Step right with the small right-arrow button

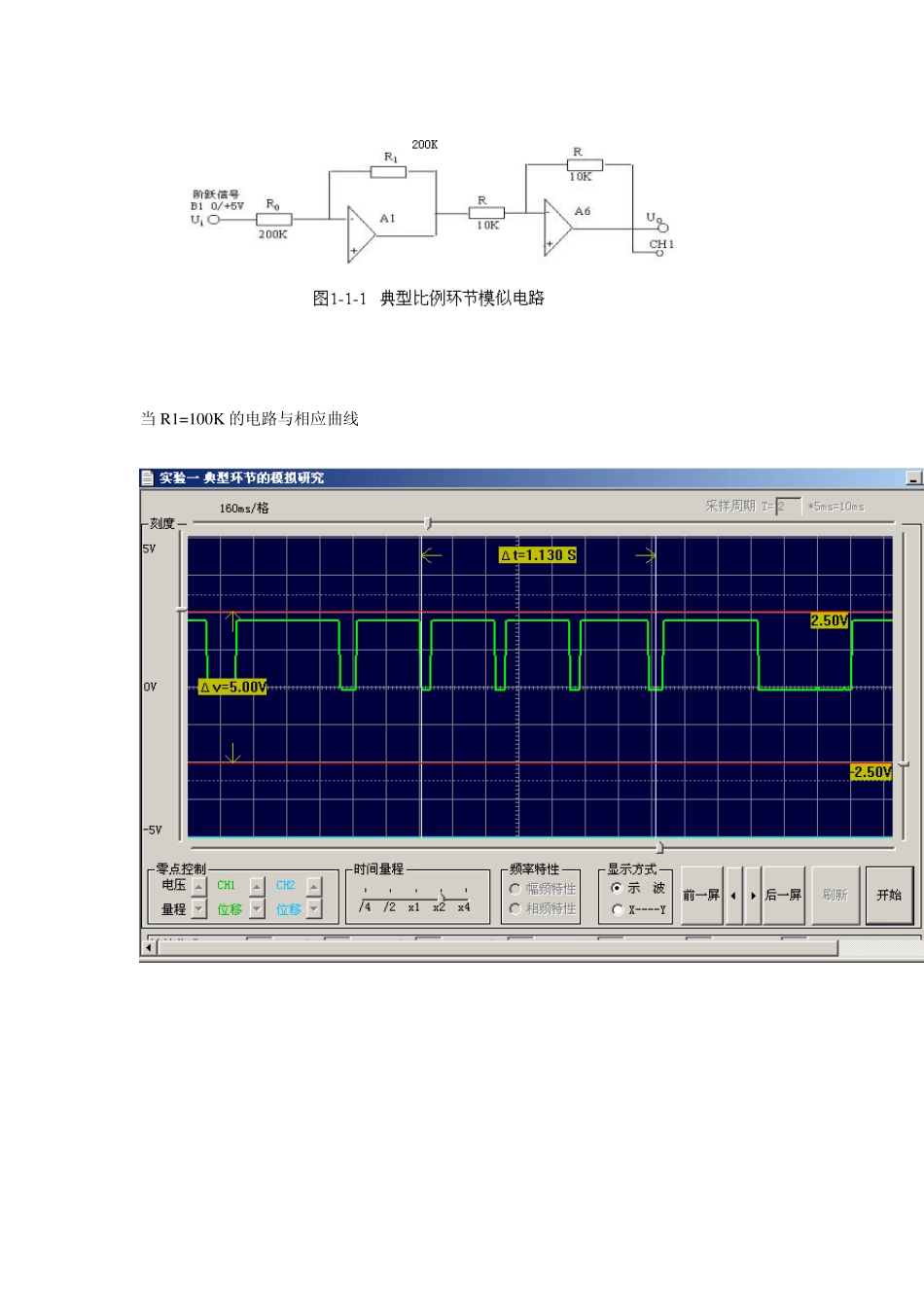753,896
